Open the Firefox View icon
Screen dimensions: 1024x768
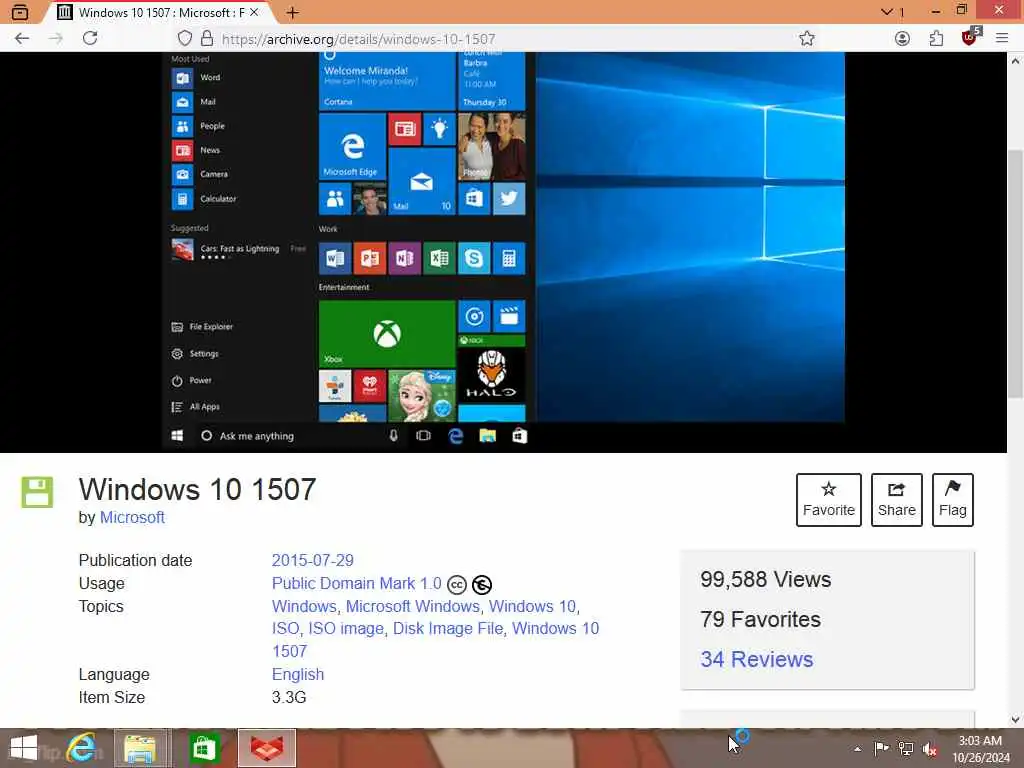point(20,12)
